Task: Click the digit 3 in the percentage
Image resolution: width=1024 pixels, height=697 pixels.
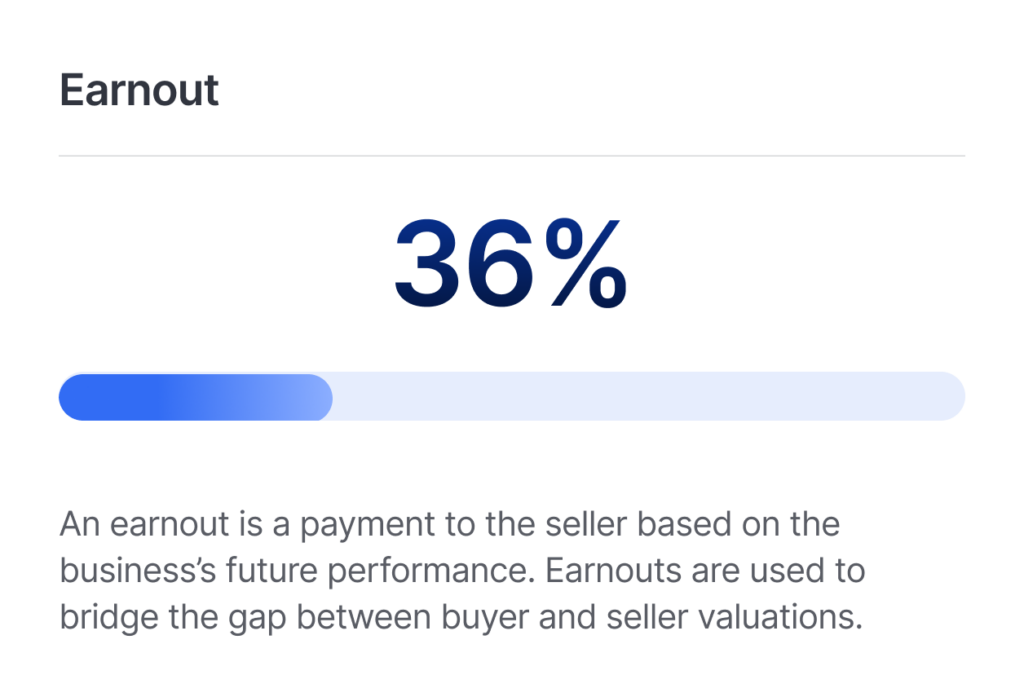Action: click(428, 263)
